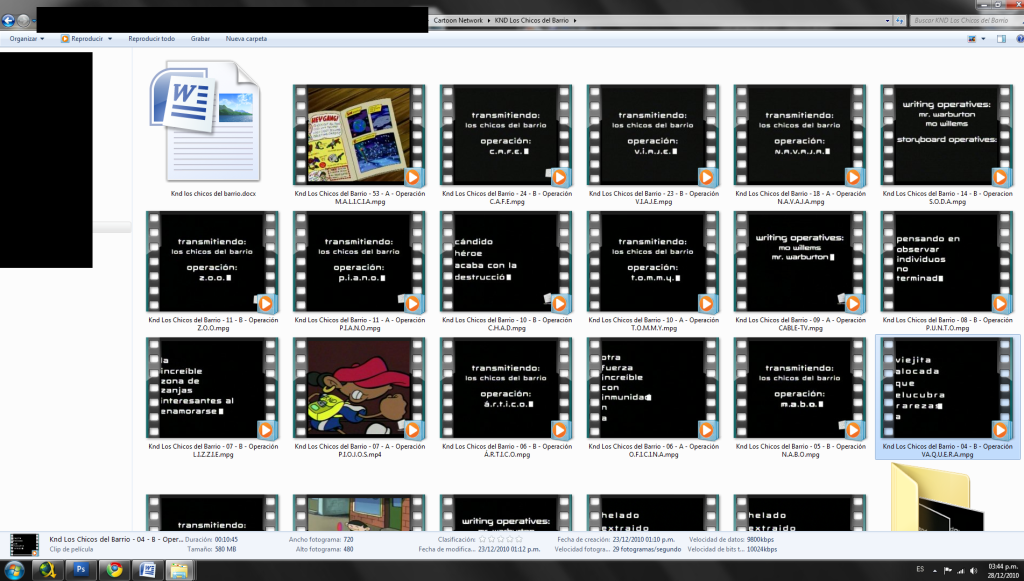Viewport: 1024px width, 581px height.
Task: Click the KND Los Chicos del Barrio breadcrumb
Action: point(531,20)
